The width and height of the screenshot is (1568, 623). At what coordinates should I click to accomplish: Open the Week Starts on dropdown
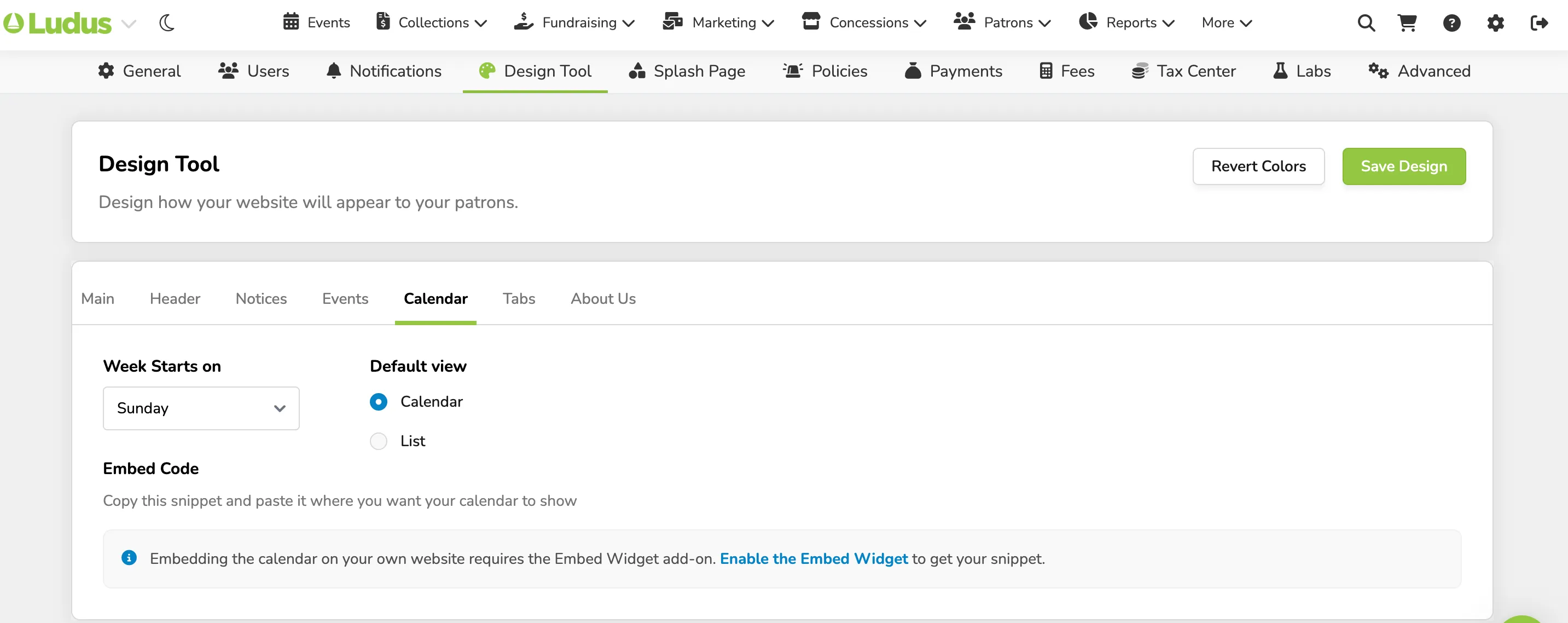(x=201, y=408)
